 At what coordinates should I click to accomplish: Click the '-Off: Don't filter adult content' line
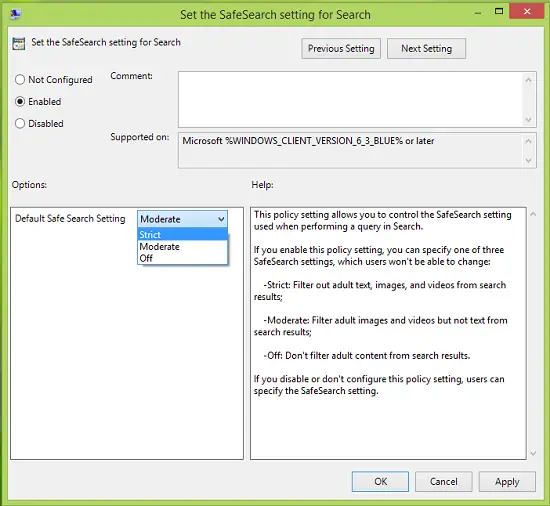coord(367,356)
